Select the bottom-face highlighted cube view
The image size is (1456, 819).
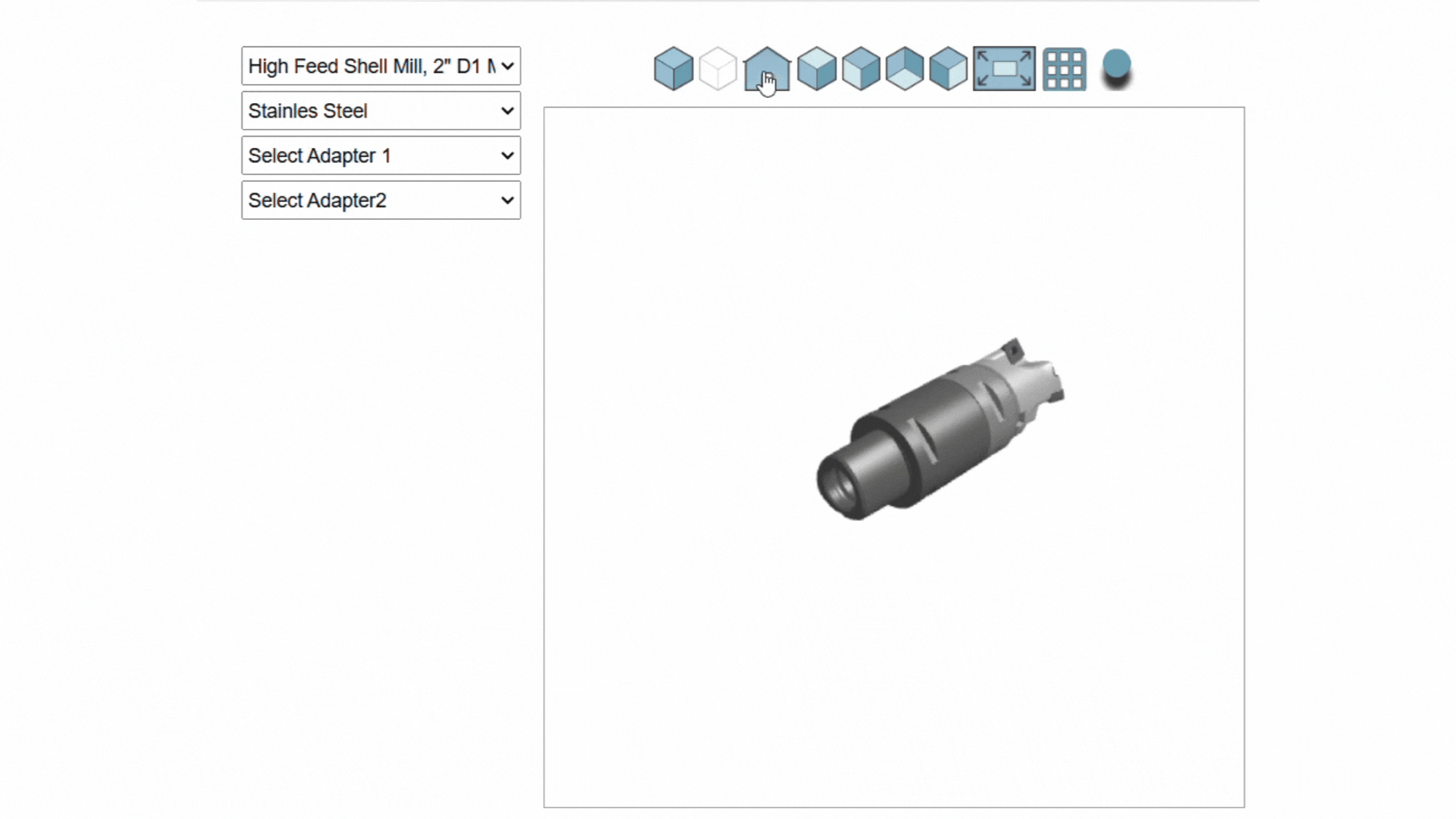click(905, 69)
